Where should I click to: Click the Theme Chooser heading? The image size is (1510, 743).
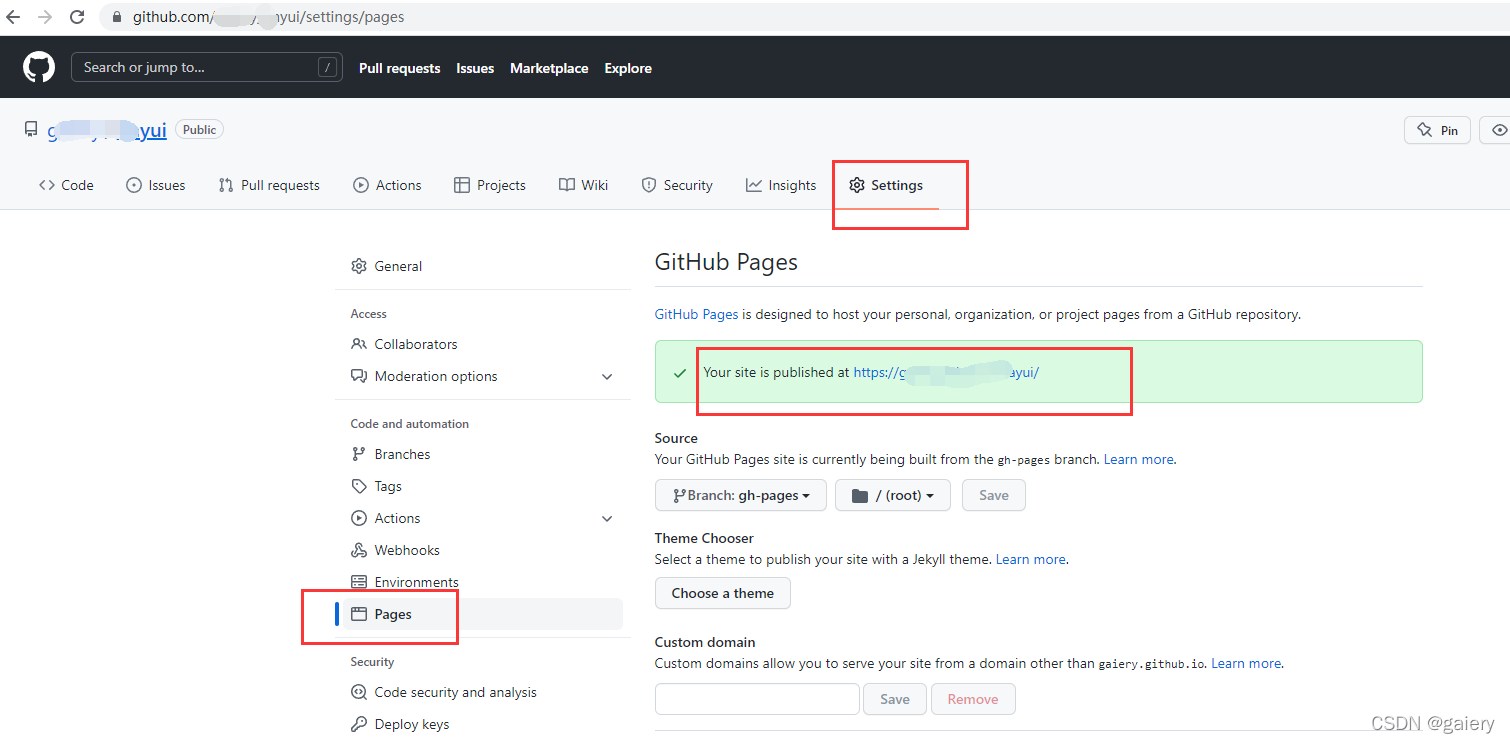(x=704, y=538)
